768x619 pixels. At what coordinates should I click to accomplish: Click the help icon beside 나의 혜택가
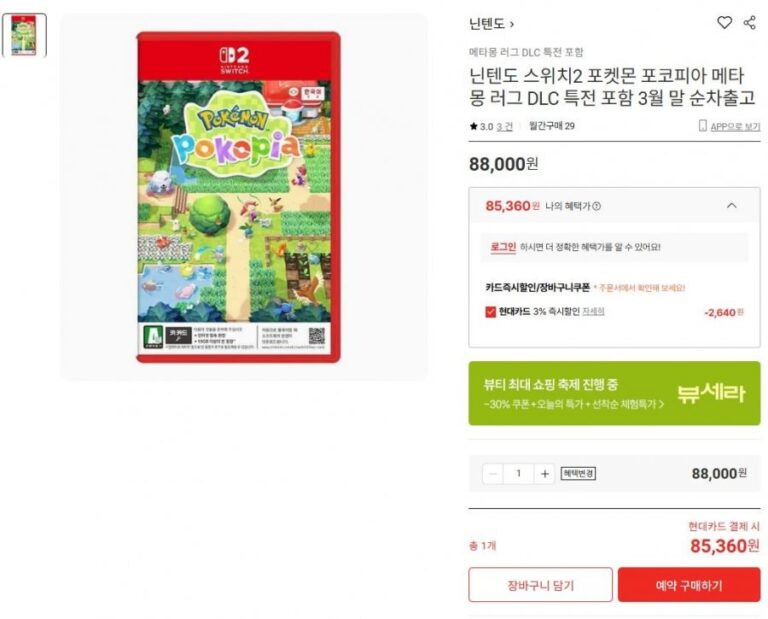pos(597,207)
